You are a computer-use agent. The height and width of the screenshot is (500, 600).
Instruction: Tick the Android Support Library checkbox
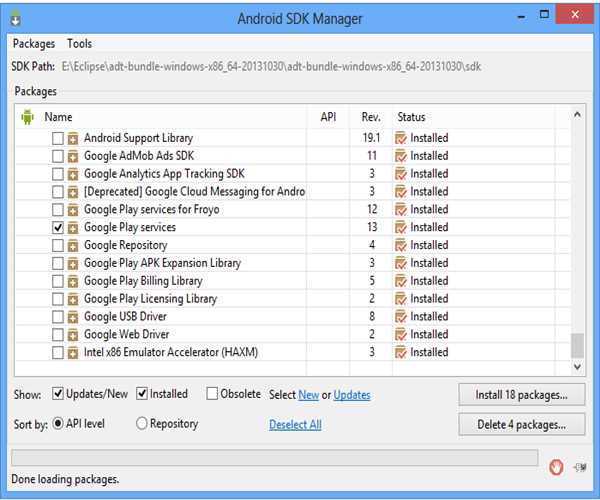point(57,138)
